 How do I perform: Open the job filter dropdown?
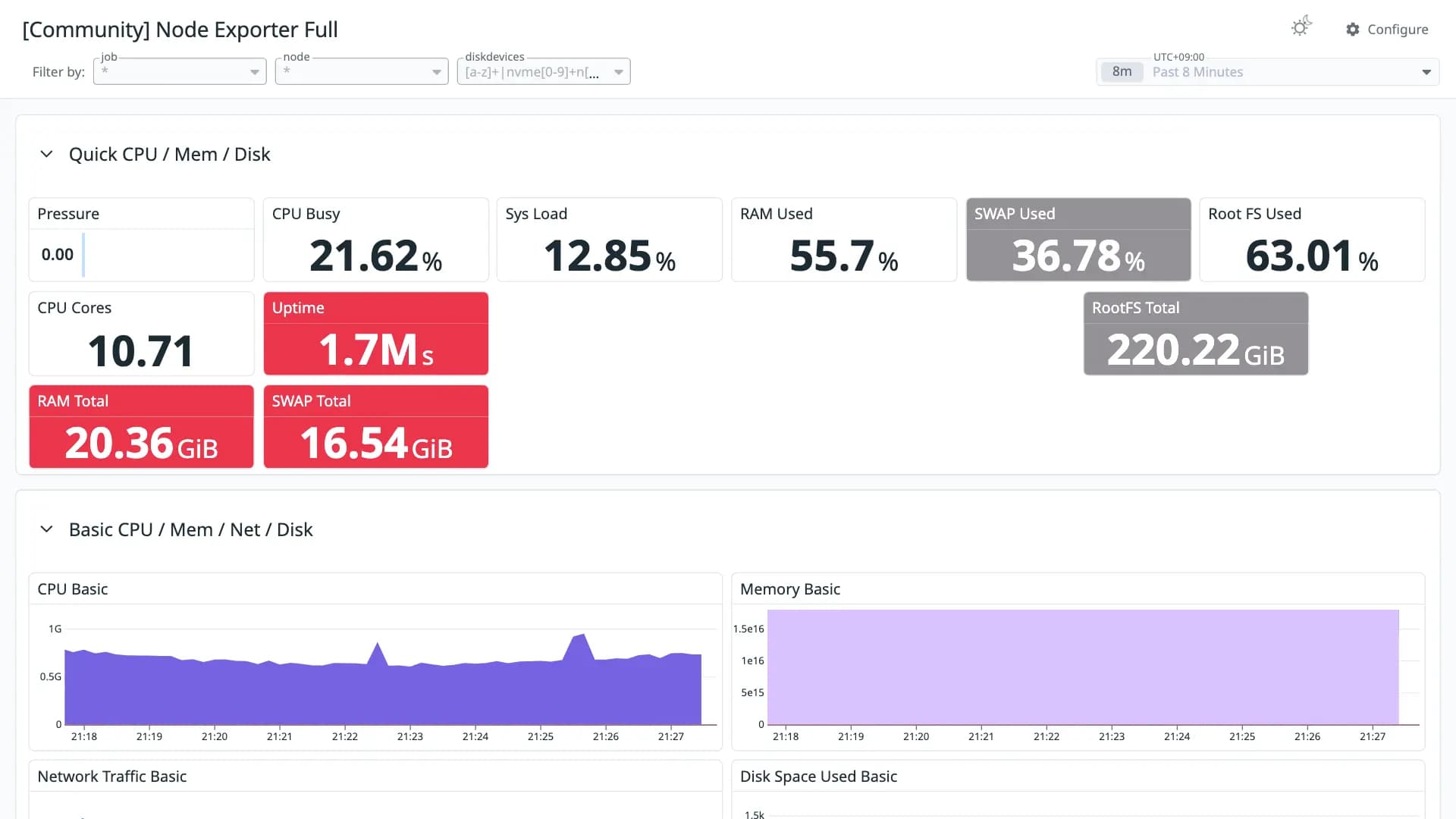(x=180, y=71)
